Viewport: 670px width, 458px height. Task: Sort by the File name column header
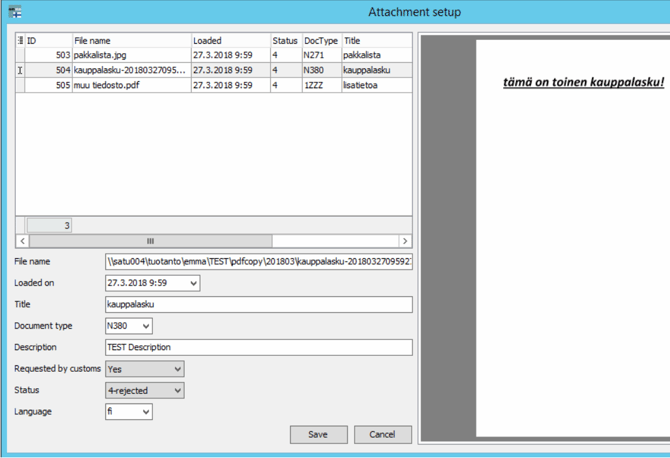click(x=130, y=40)
